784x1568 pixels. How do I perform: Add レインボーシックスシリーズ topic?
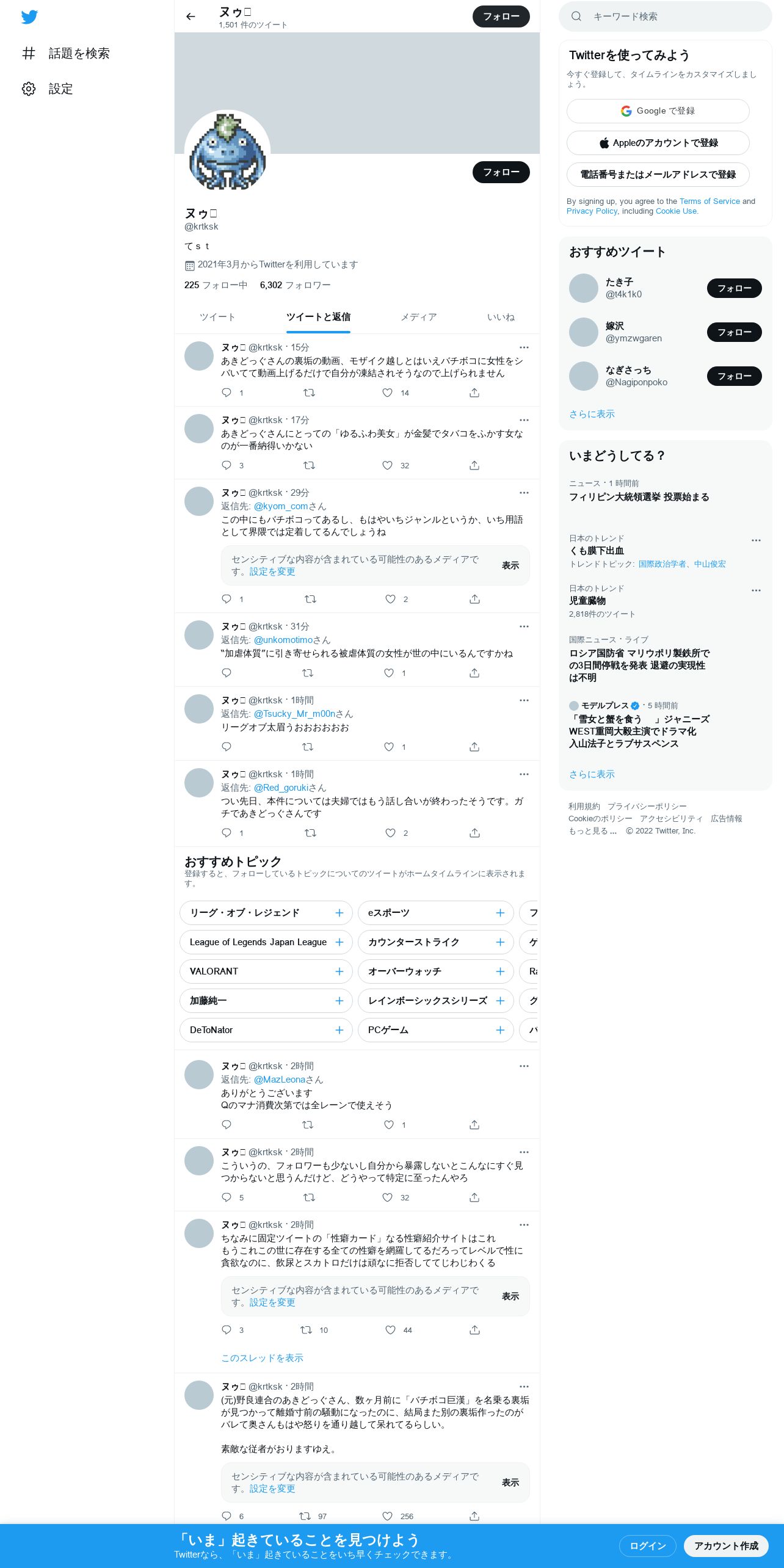click(500, 1001)
